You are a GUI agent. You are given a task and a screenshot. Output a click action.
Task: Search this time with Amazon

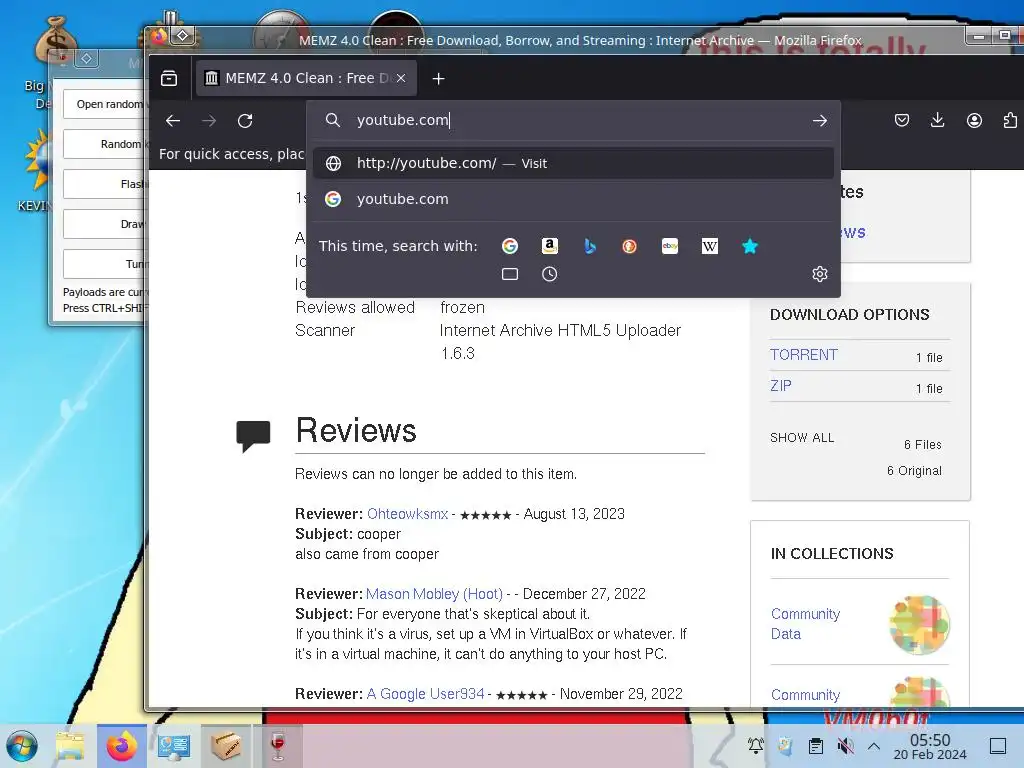(x=550, y=246)
